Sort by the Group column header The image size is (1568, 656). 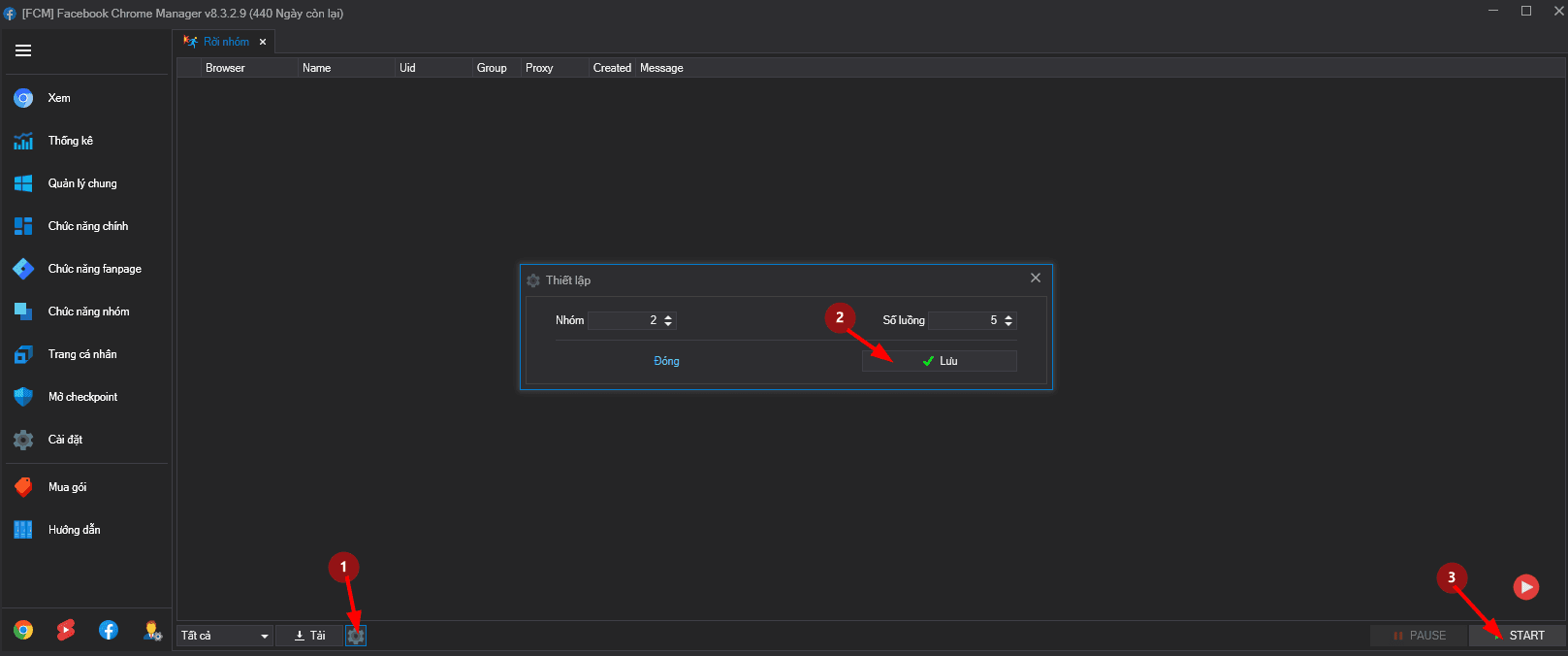pyautogui.click(x=497, y=68)
